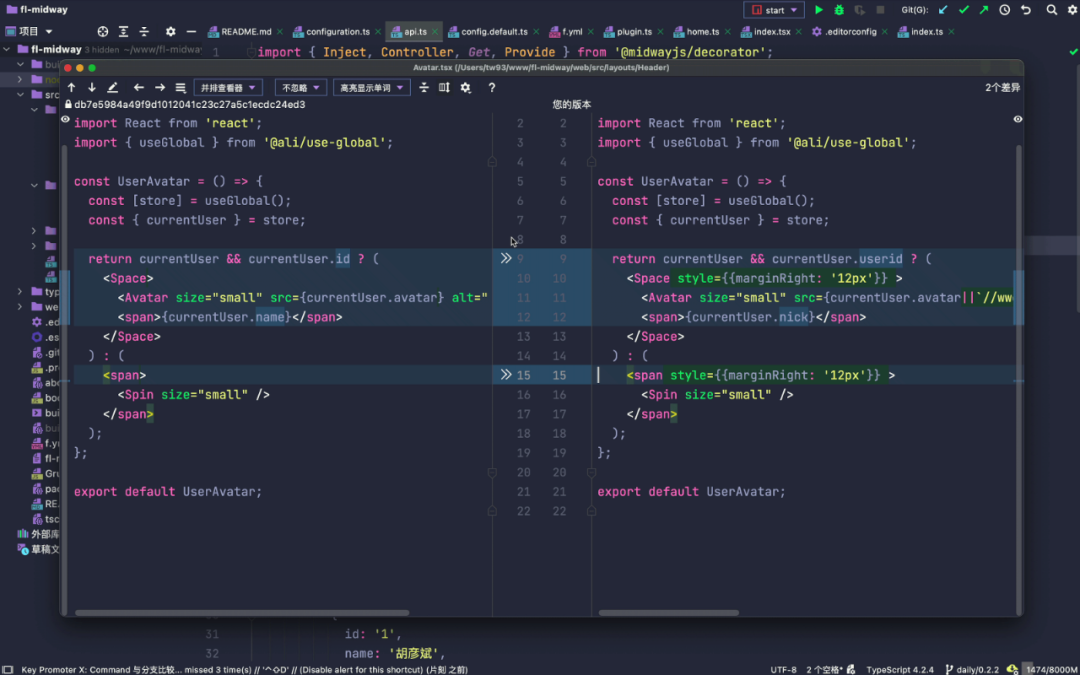Click the stop process square icon

point(880,10)
